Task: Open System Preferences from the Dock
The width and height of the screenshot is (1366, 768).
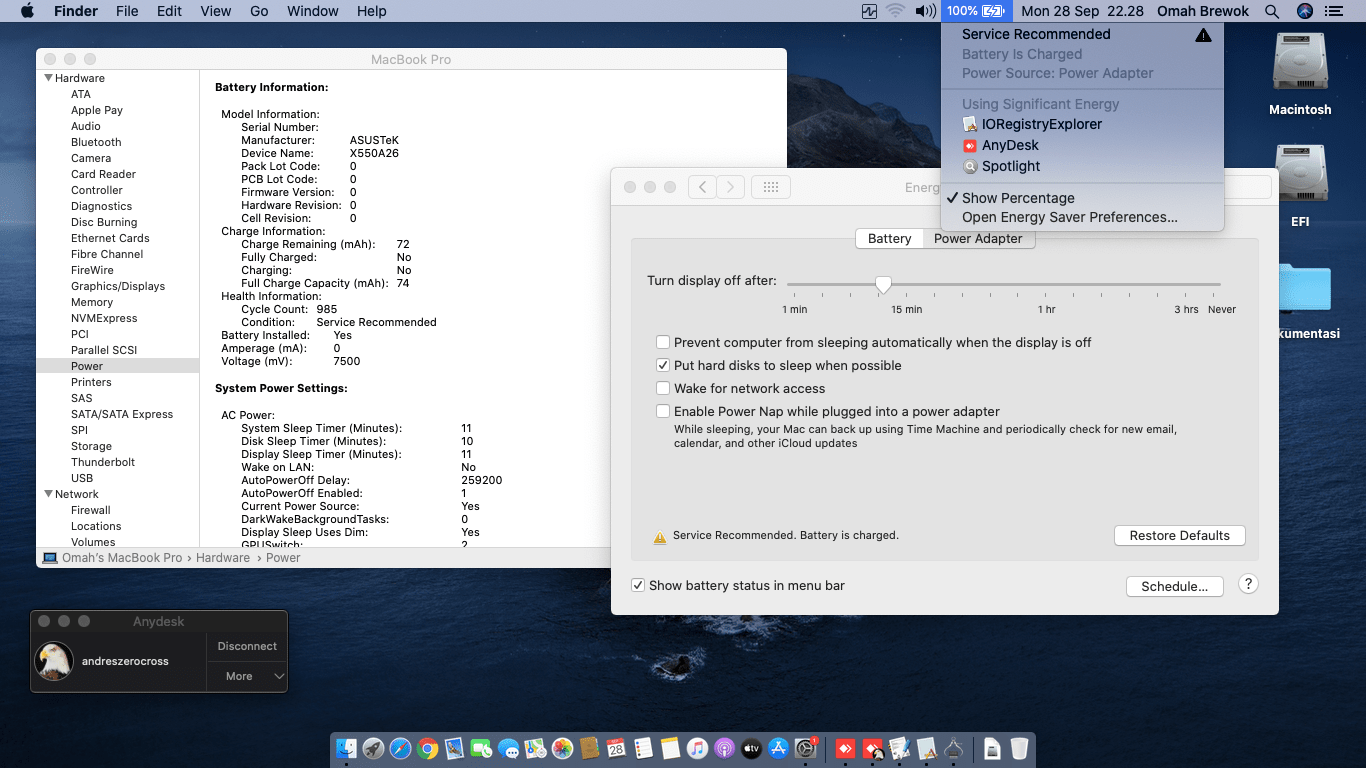Action: [x=805, y=748]
